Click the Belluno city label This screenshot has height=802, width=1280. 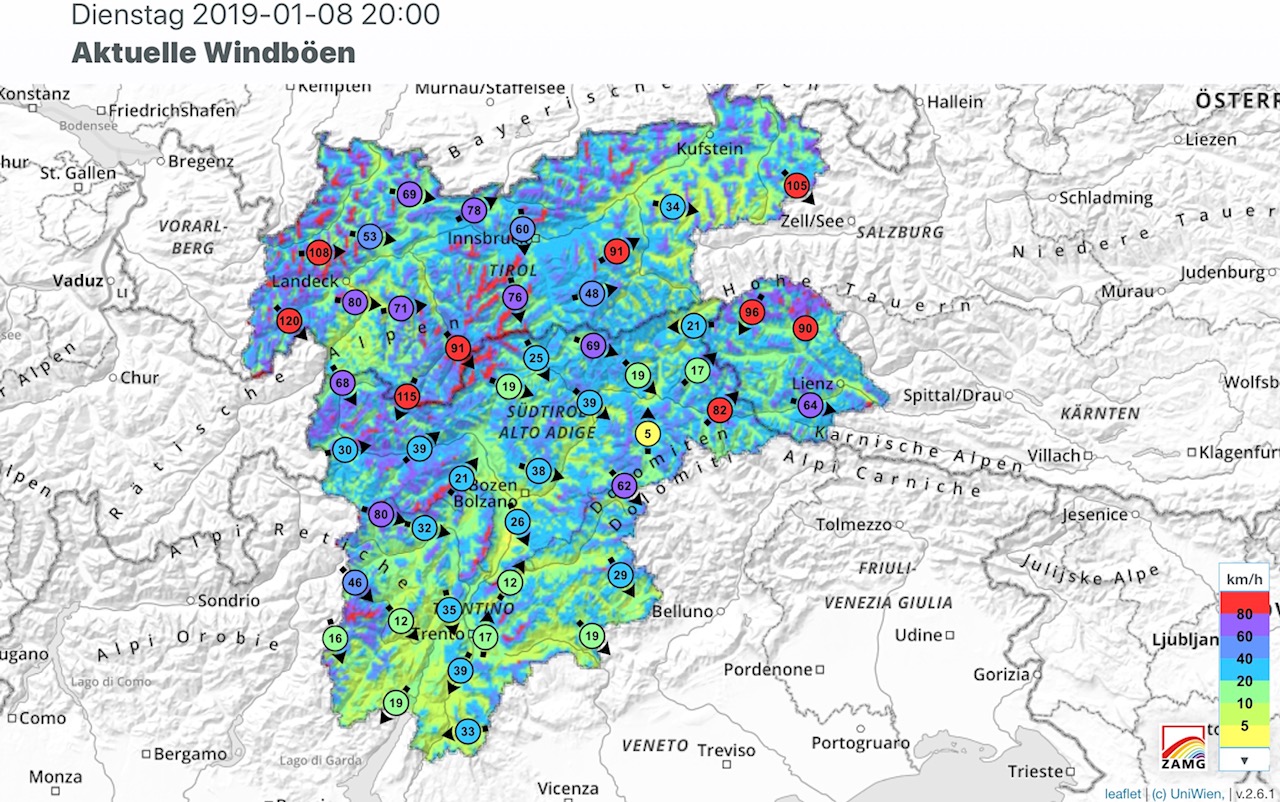(x=683, y=610)
